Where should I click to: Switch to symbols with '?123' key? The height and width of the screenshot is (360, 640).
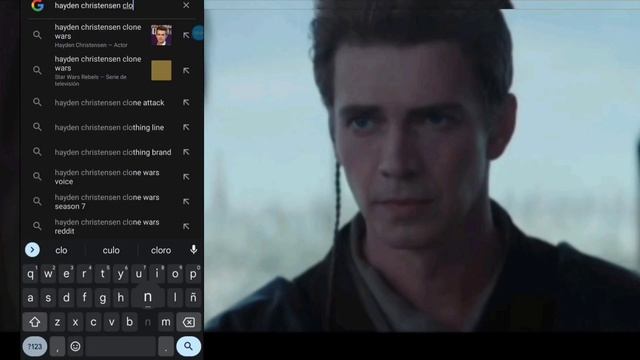point(35,347)
